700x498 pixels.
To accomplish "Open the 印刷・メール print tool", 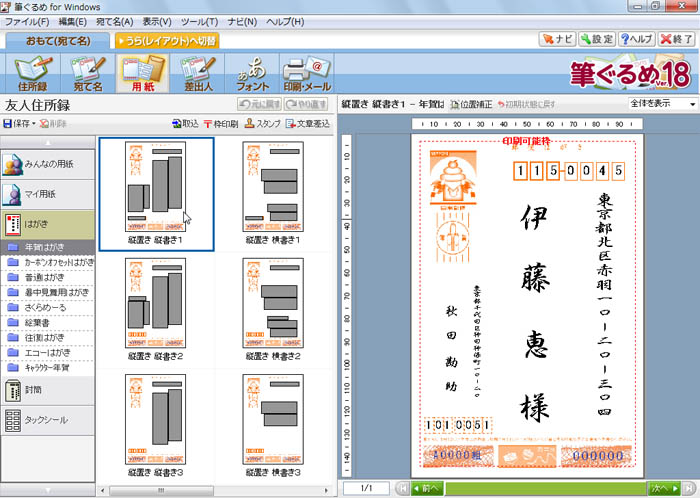I will tap(308, 76).
